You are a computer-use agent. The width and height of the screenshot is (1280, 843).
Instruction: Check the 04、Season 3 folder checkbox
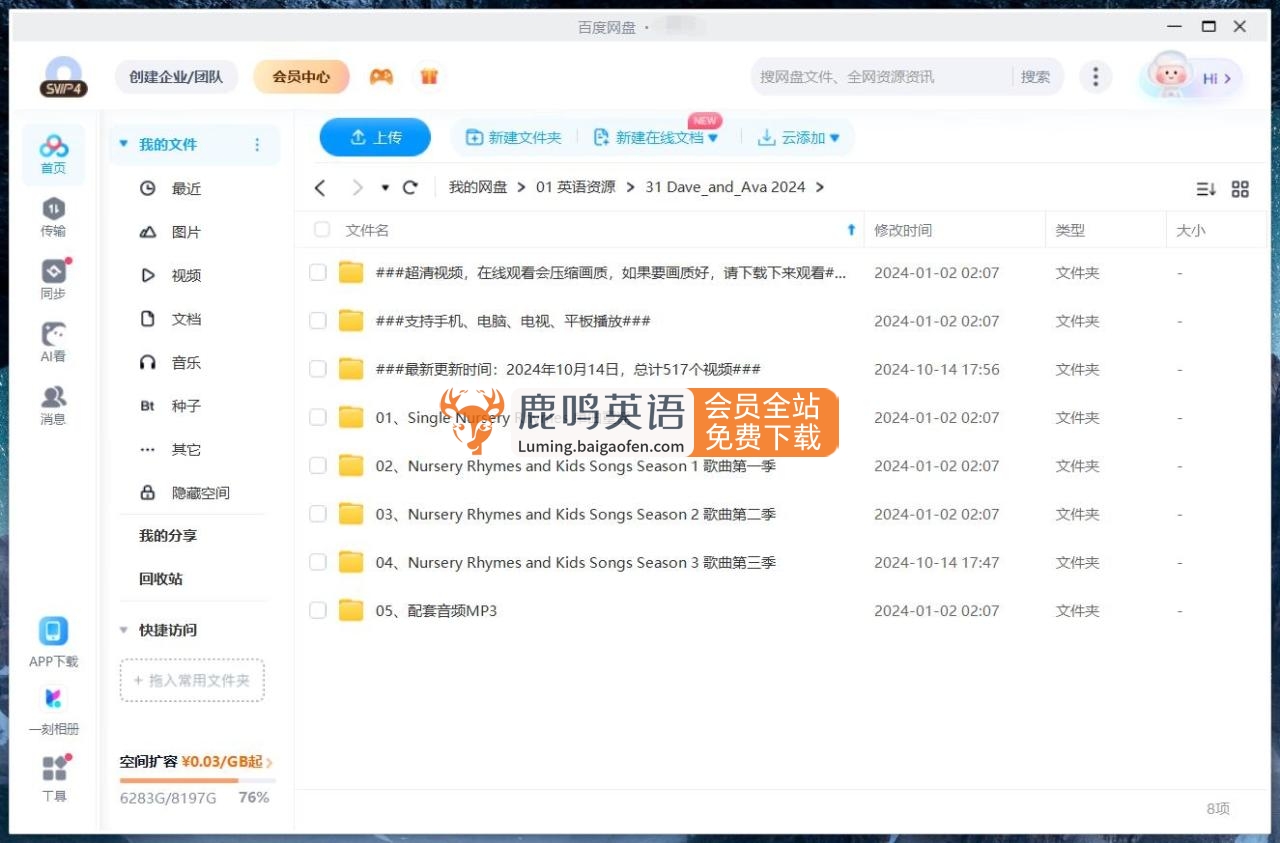tap(318, 562)
